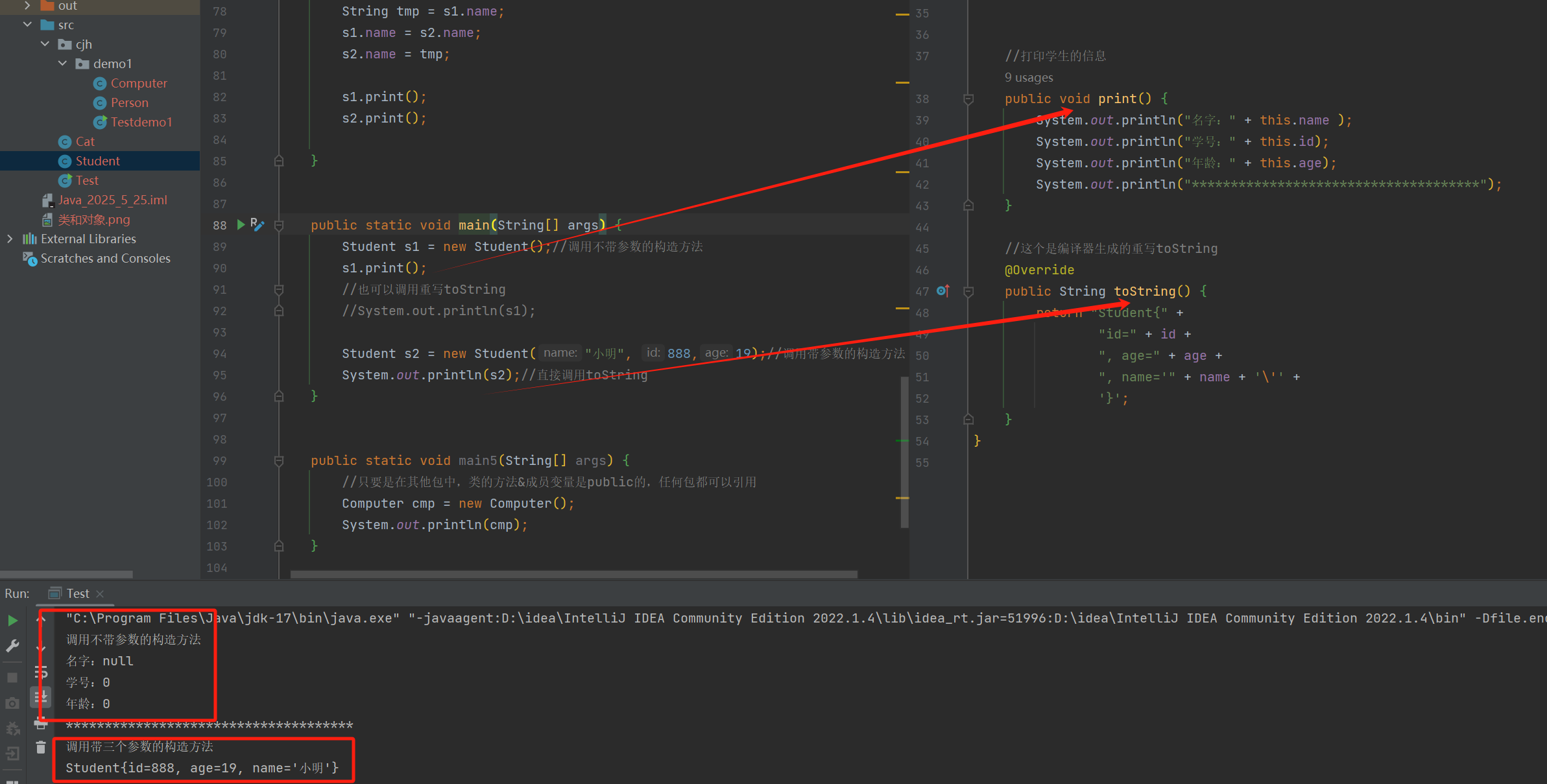Toggle the code fold marker on main5 method
The height and width of the screenshot is (784, 1547).
(279, 461)
